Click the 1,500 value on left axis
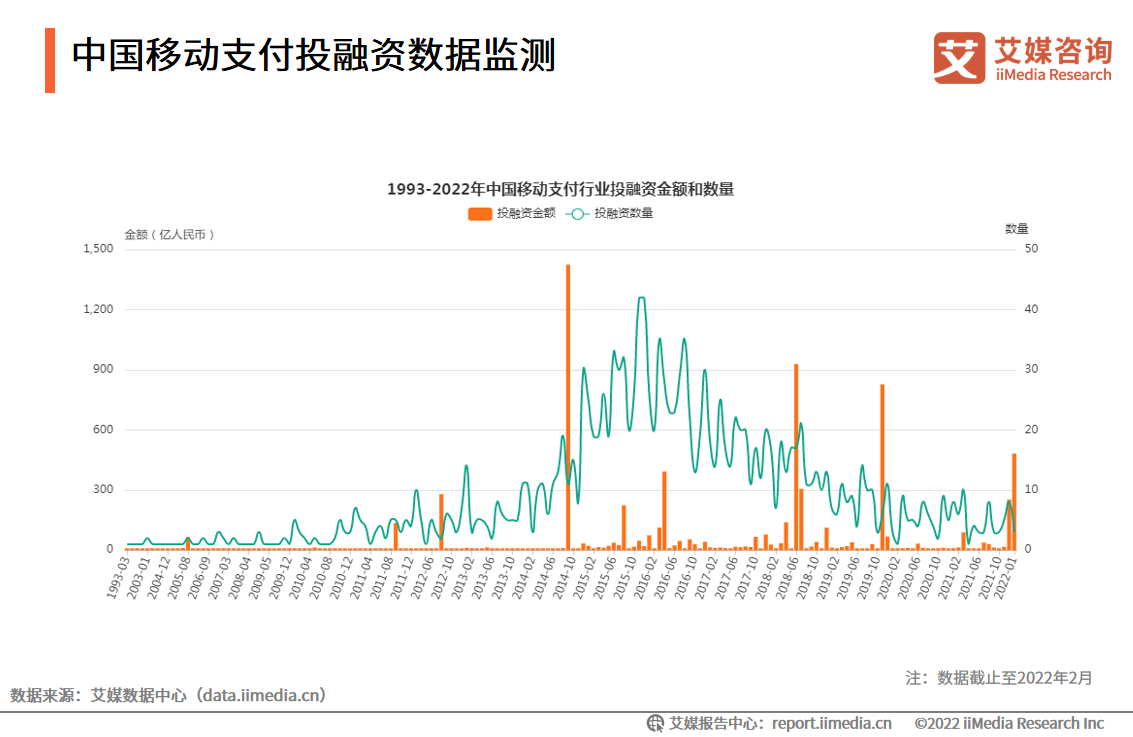The image size is (1133, 737). (x=98, y=249)
